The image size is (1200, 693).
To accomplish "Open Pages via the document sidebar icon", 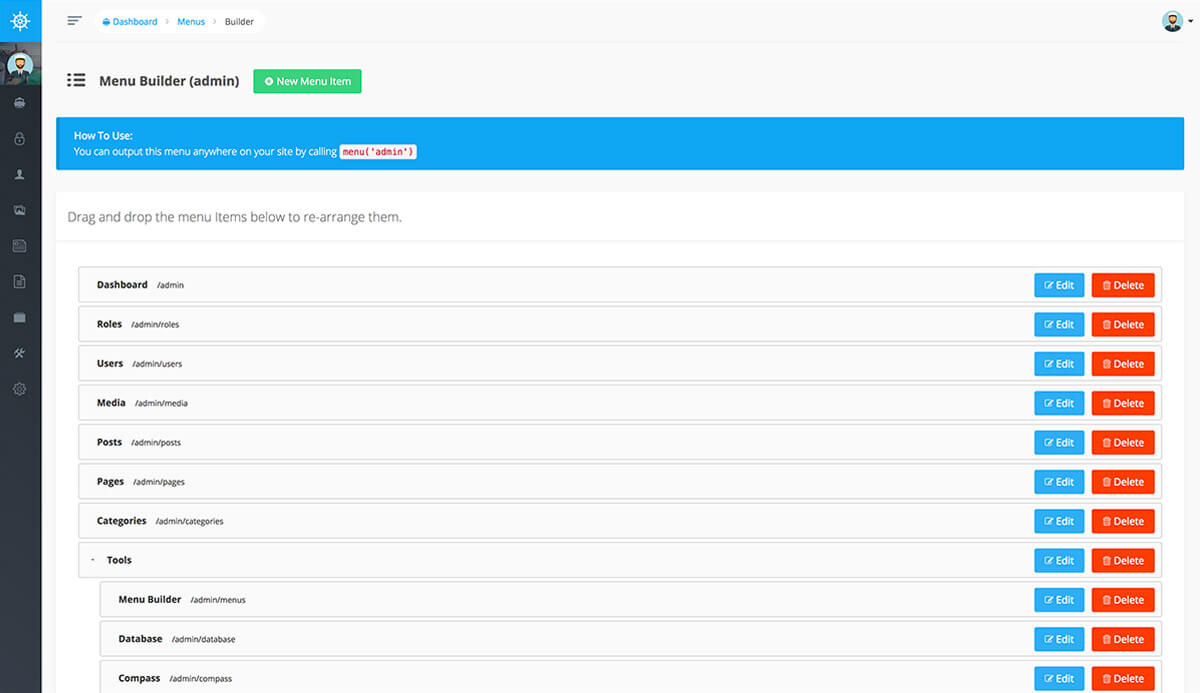I will coord(20,282).
